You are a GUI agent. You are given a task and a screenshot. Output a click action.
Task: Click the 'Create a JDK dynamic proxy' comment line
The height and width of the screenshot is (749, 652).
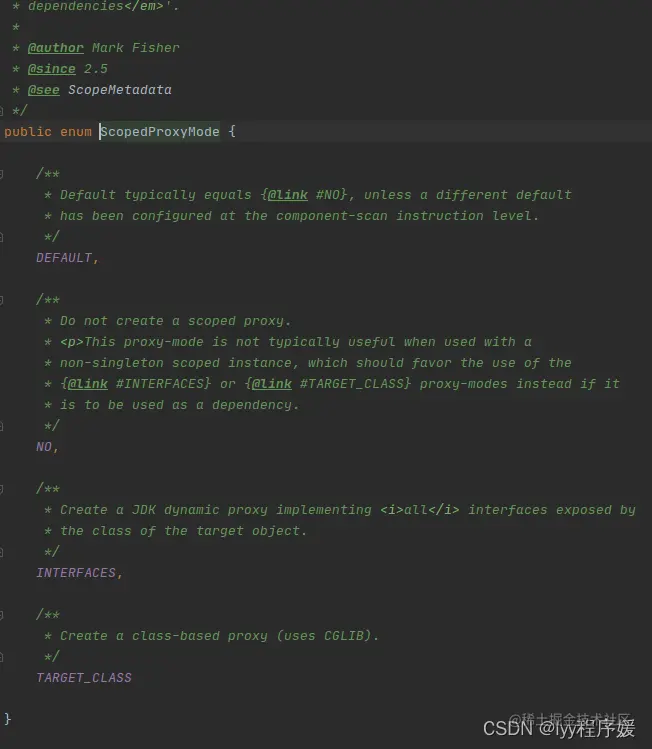point(348,510)
